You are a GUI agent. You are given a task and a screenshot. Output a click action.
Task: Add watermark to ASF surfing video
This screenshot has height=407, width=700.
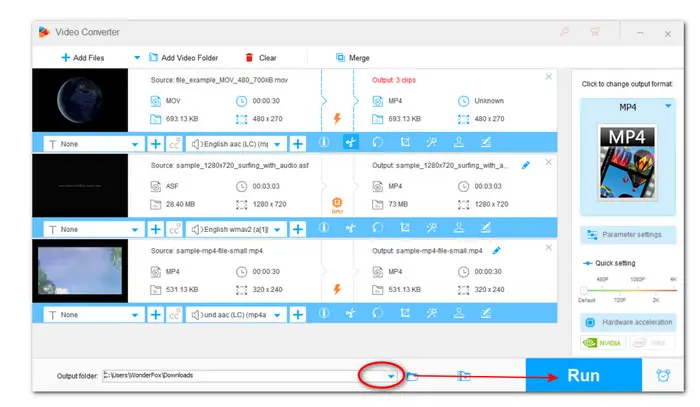(458, 228)
